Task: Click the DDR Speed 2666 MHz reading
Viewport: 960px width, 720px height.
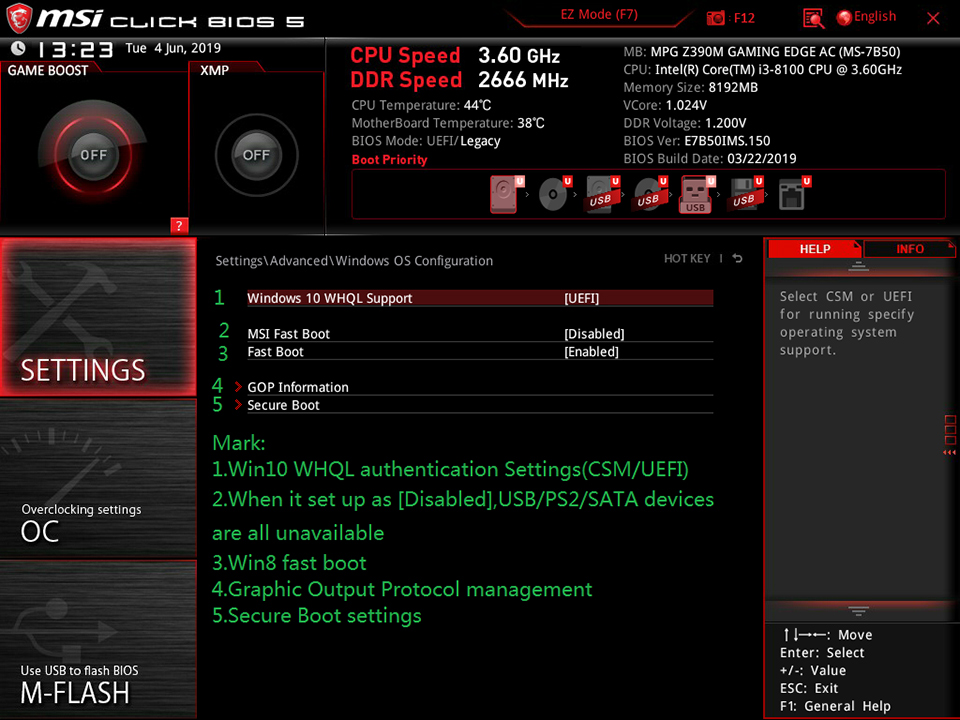Action: tap(459, 80)
